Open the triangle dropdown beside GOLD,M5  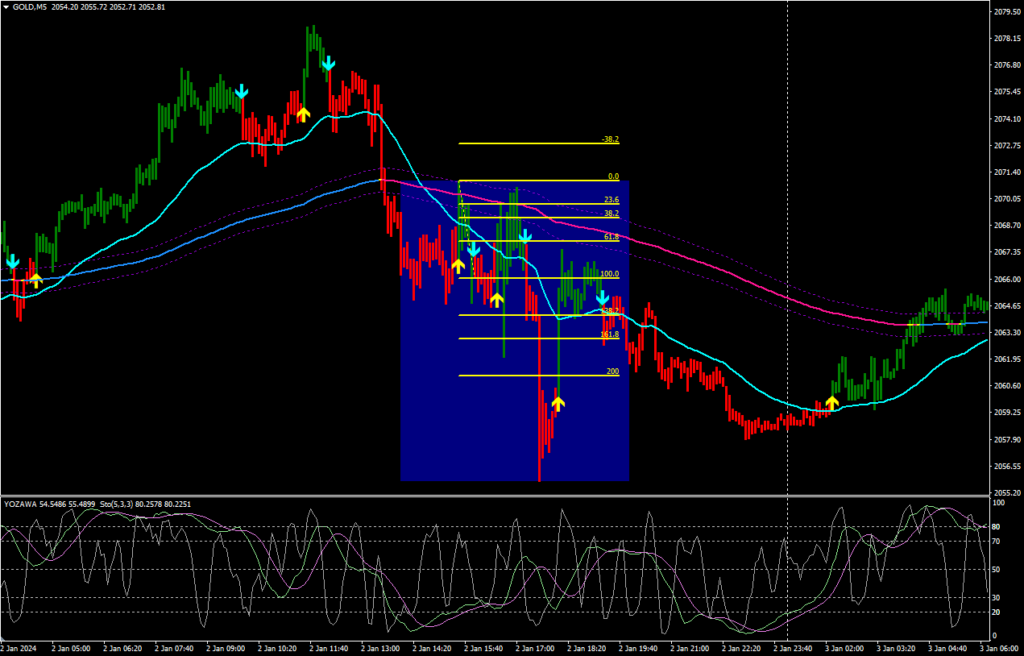[6, 7]
